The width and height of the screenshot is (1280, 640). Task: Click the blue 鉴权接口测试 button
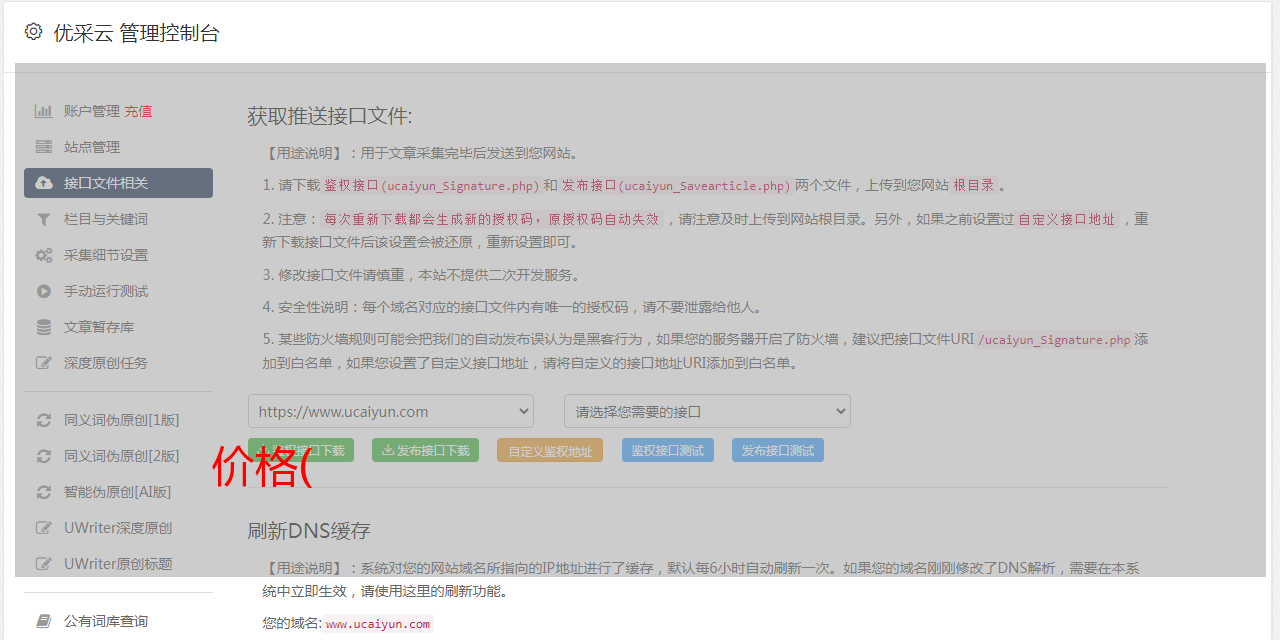point(667,450)
